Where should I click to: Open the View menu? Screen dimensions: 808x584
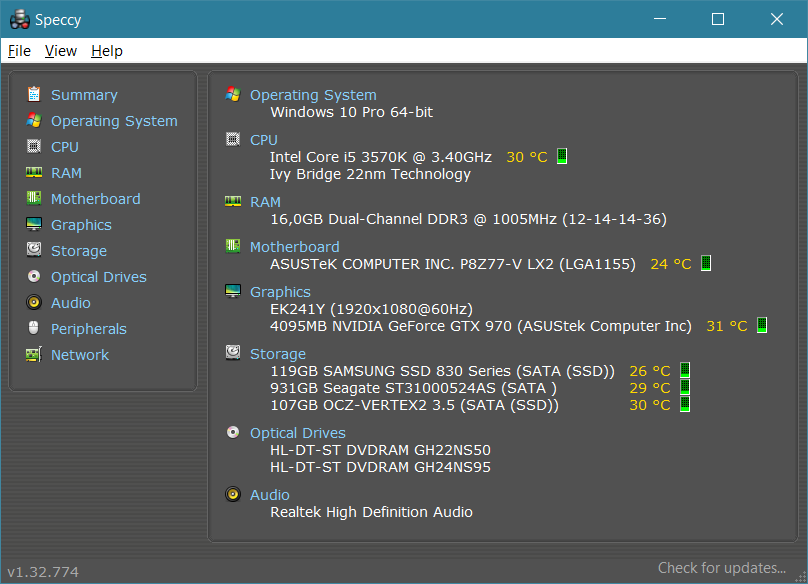[x=61, y=51]
